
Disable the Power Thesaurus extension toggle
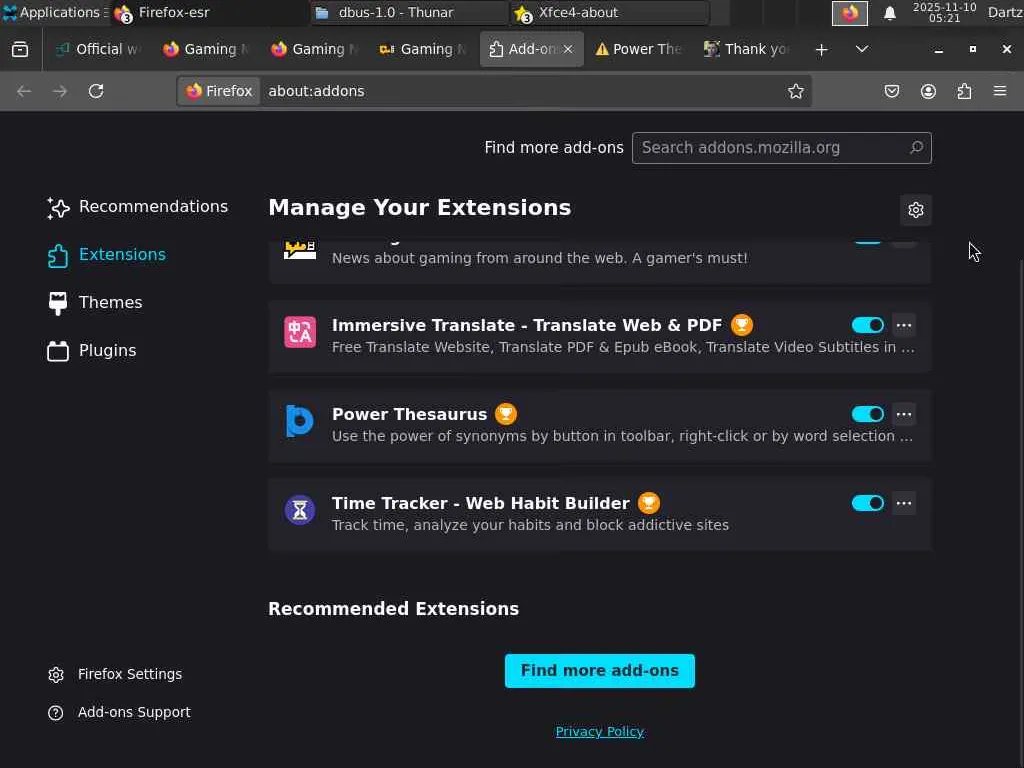click(x=867, y=414)
